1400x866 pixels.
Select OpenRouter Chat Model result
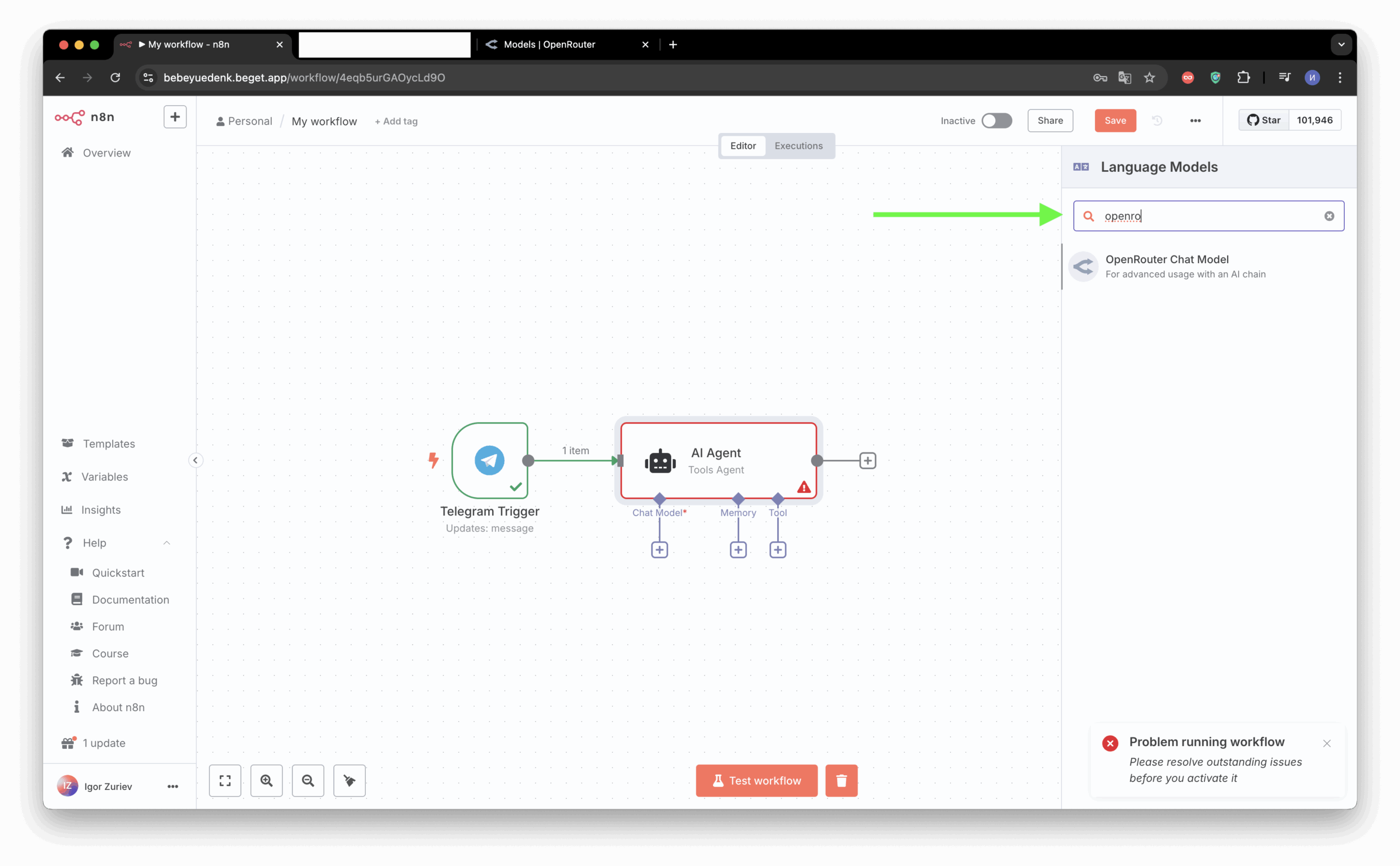coord(1166,266)
